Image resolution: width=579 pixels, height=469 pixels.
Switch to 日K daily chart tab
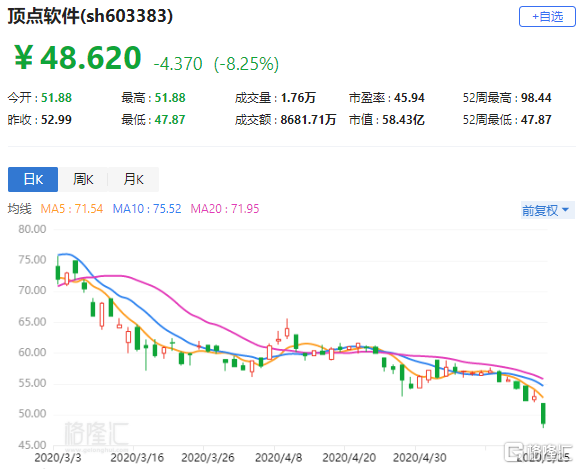click(x=33, y=179)
